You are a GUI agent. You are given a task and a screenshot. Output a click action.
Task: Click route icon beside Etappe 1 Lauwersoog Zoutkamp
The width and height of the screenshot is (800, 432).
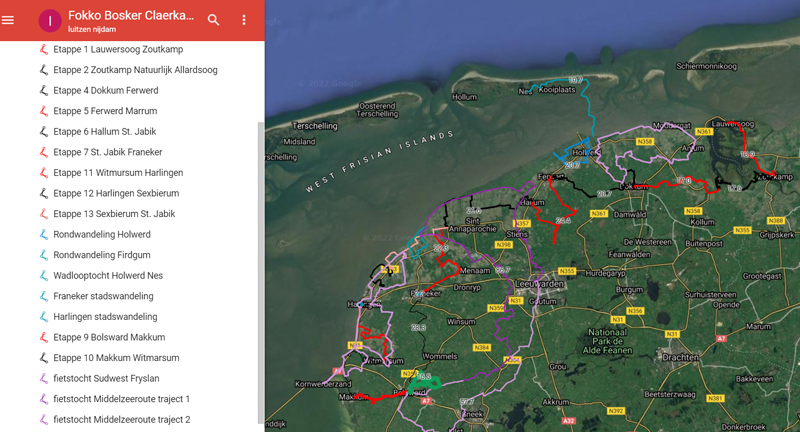coord(44,49)
